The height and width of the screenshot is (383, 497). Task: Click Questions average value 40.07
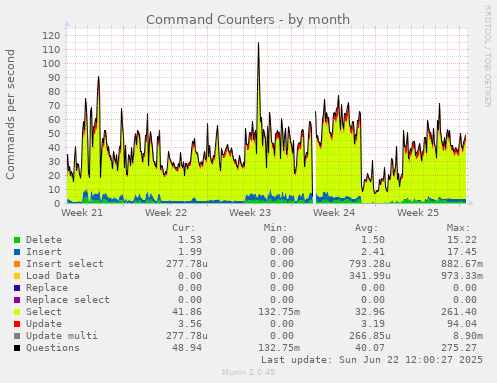click(x=370, y=348)
